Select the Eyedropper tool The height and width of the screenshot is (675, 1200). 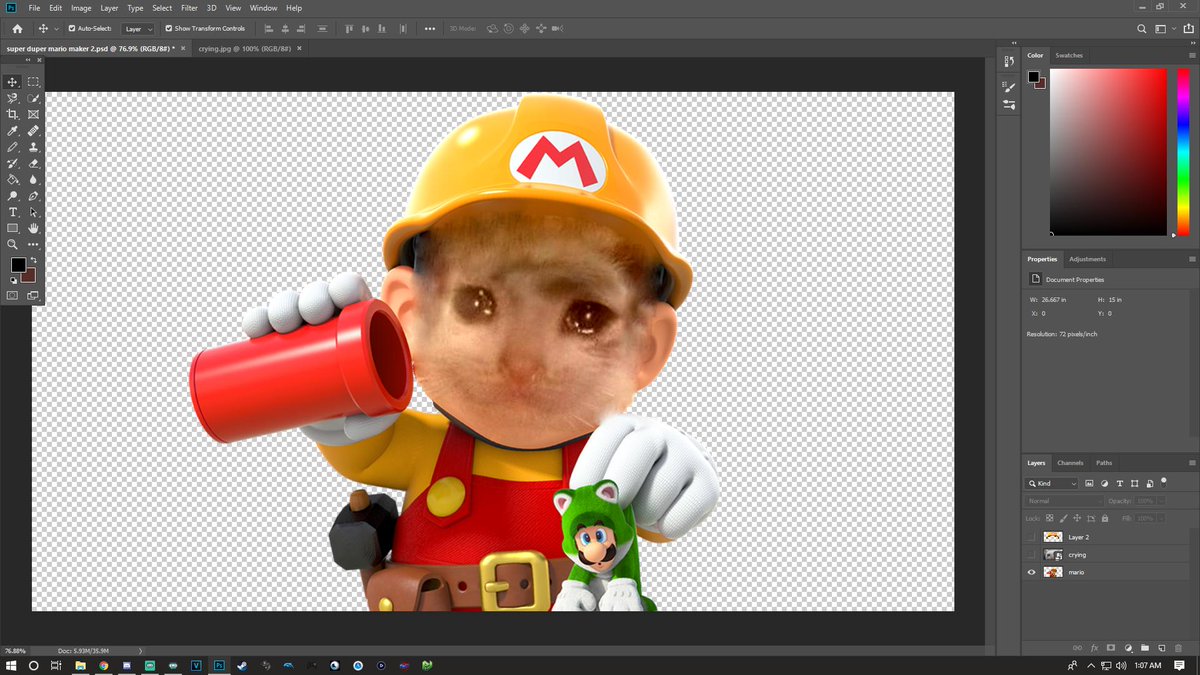tap(13, 131)
